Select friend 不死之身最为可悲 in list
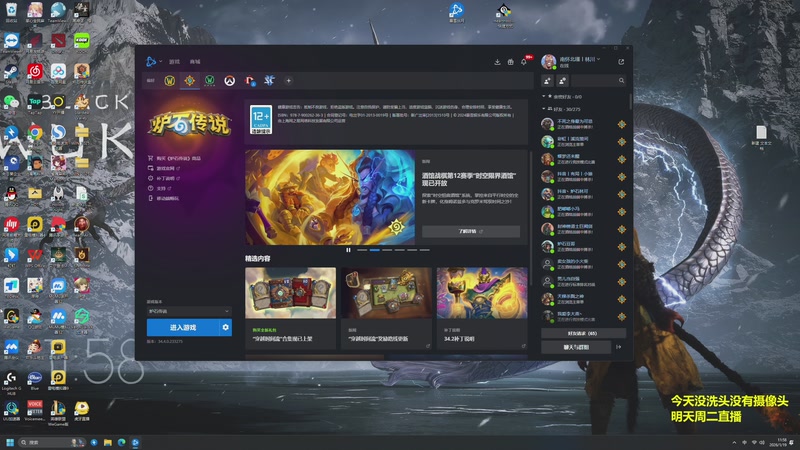The width and height of the screenshot is (800, 450). pos(584,124)
